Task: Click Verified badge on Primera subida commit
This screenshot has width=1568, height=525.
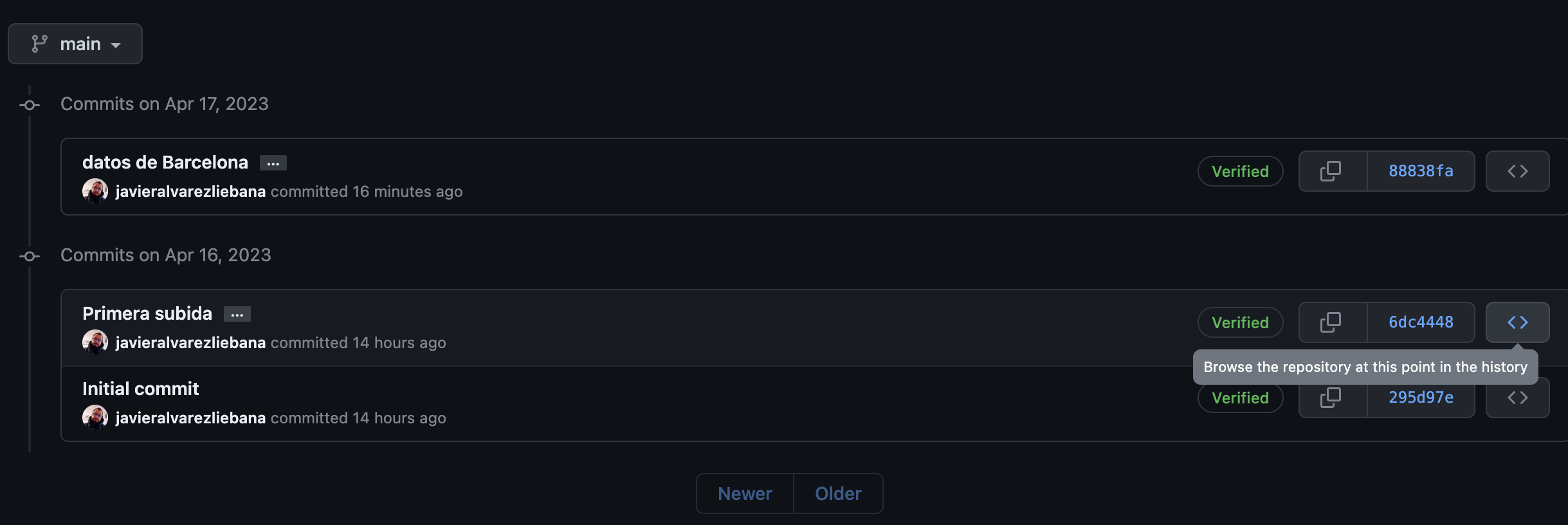Action: coord(1240,322)
